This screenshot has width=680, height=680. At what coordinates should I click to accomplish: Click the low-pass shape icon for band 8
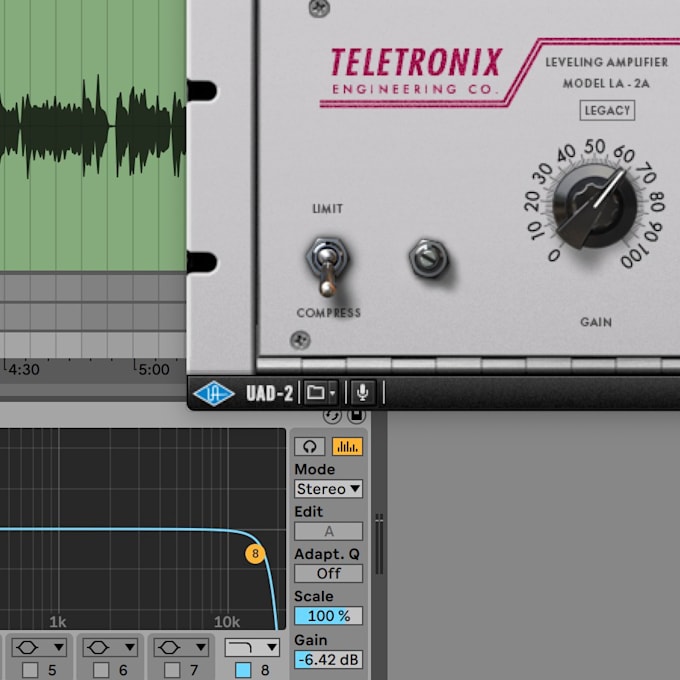[x=242, y=647]
